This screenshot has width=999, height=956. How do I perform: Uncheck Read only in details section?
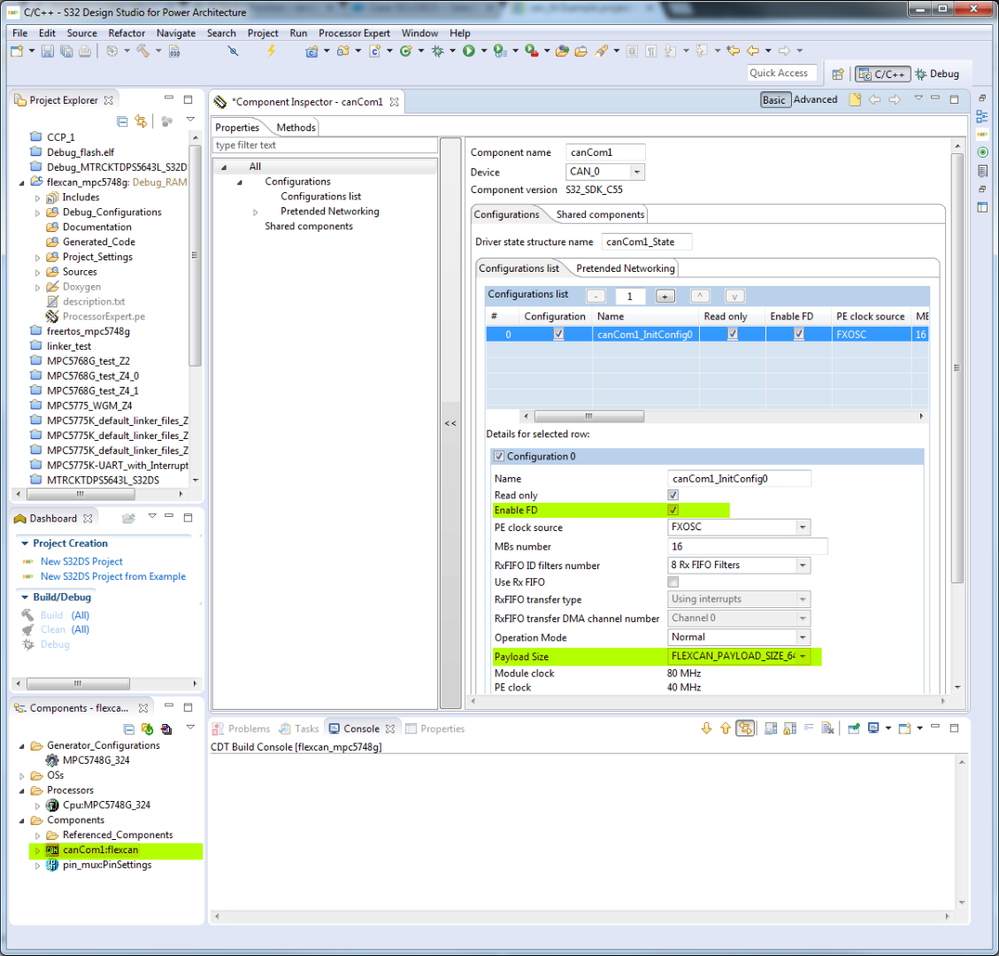[673, 495]
